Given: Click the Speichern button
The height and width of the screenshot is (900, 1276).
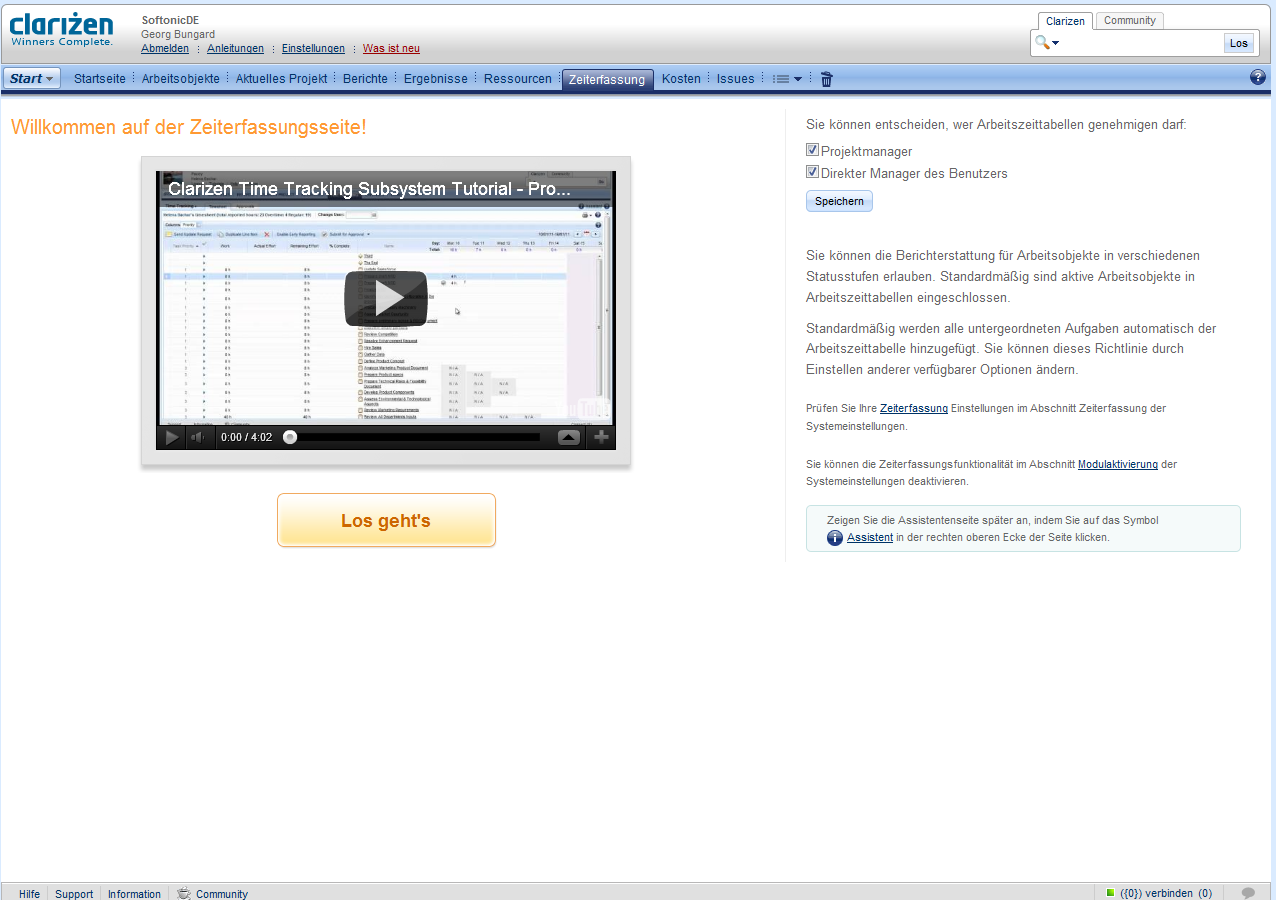Looking at the screenshot, I should (x=839, y=201).
